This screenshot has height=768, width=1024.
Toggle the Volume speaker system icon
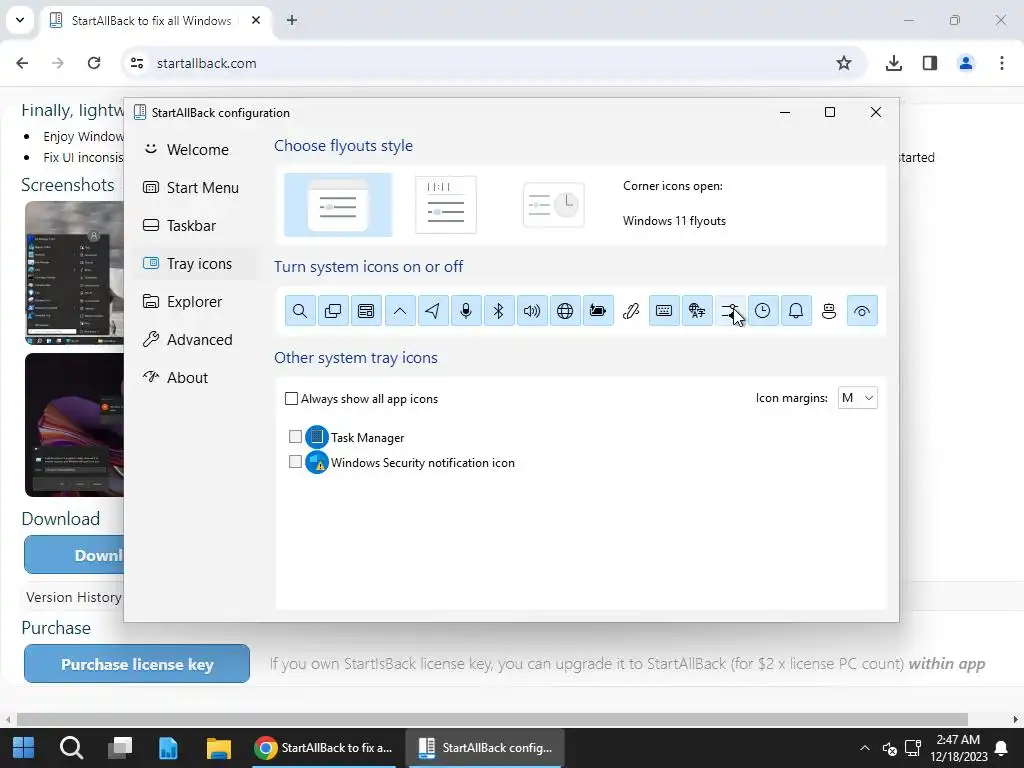click(532, 311)
